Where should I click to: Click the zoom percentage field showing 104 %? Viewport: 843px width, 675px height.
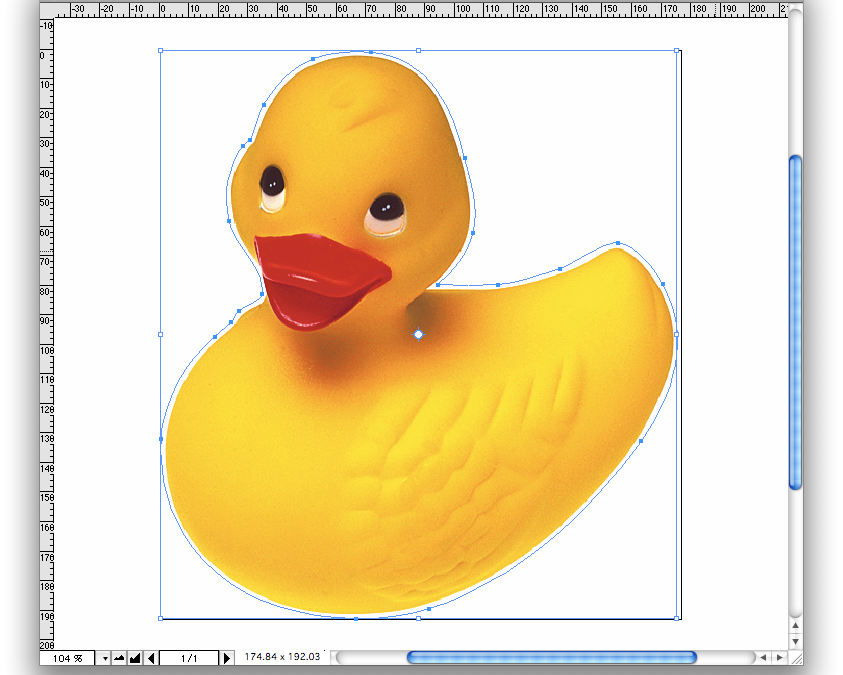[67, 658]
